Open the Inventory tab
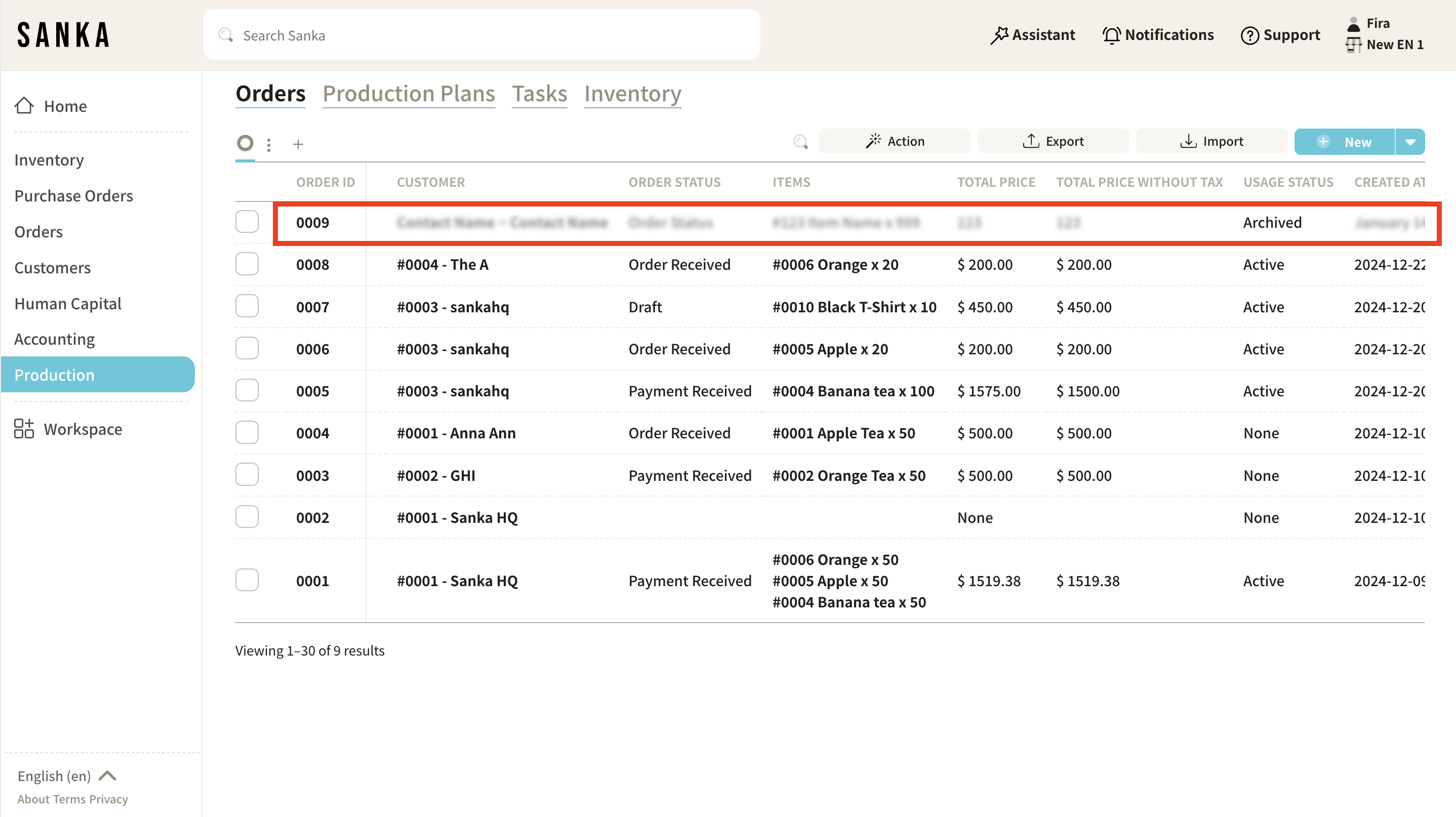Screen dimensions: 1456x817 click(x=632, y=93)
